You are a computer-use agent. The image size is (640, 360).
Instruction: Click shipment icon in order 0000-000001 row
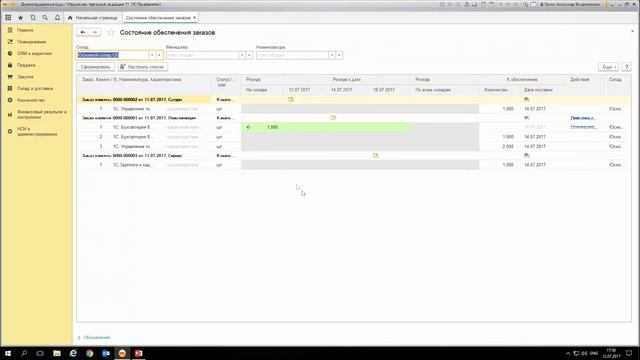click(x=333, y=118)
